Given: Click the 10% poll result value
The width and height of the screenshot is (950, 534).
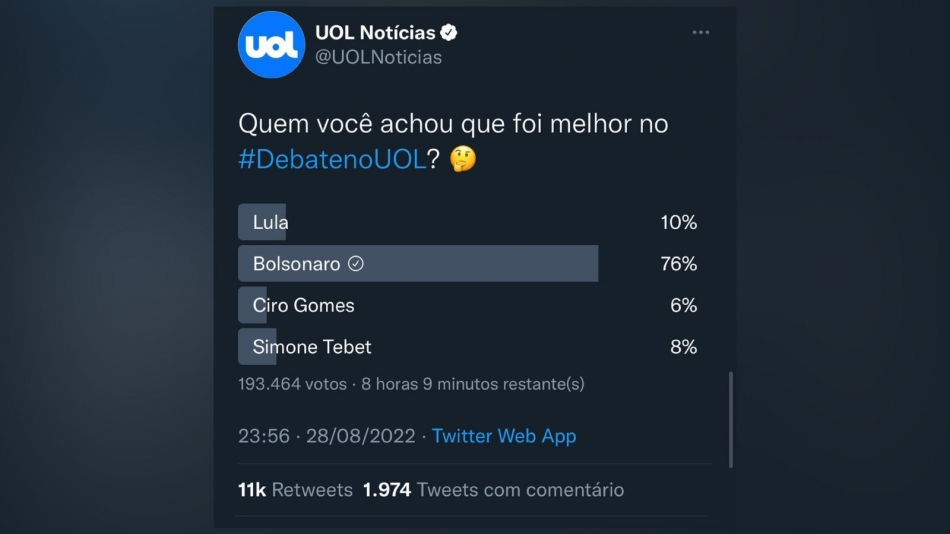Looking at the screenshot, I should [x=678, y=222].
